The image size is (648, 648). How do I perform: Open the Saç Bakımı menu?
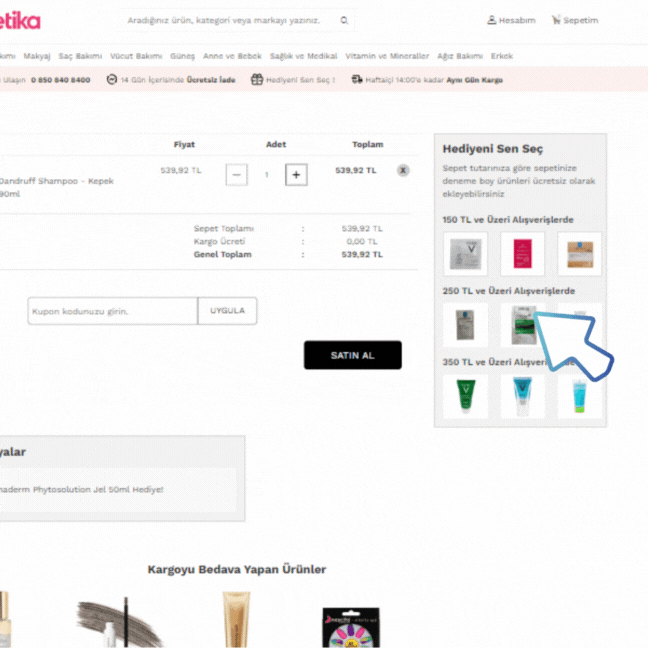pos(80,56)
